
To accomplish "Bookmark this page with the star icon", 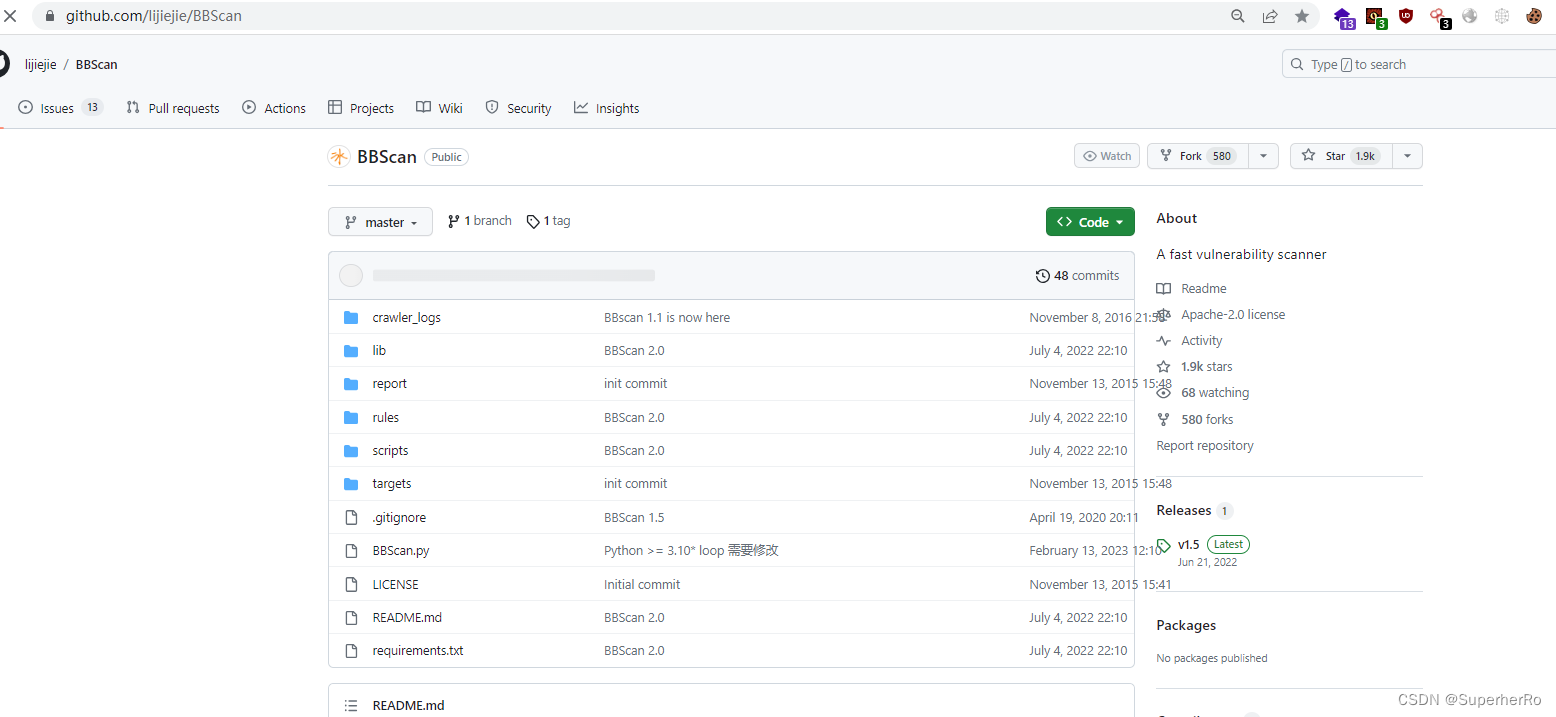I will pyautogui.click(x=1302, y=16).
